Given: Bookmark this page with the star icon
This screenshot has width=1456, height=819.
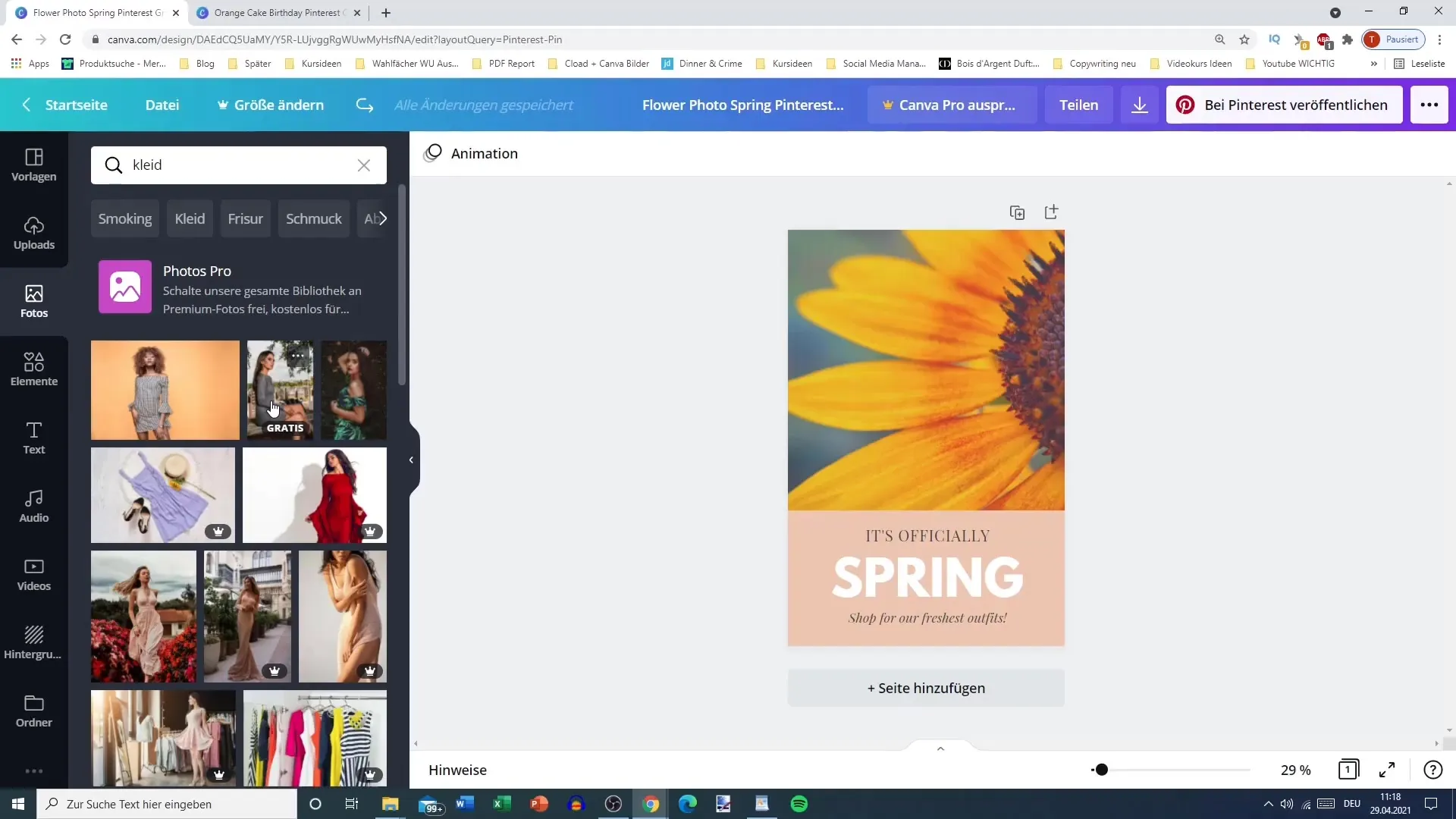Looking at the screenshot, I should click(1244, 39).
